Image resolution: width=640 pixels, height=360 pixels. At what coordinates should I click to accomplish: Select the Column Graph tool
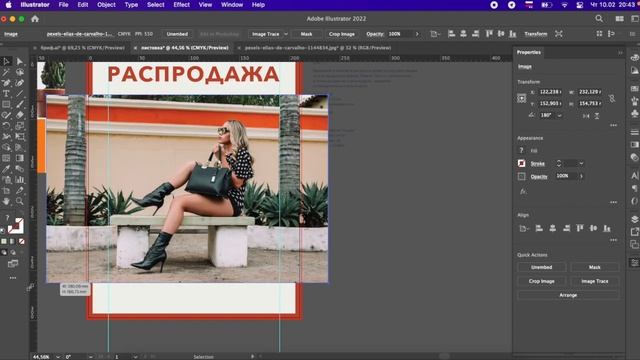coord(20,180)
